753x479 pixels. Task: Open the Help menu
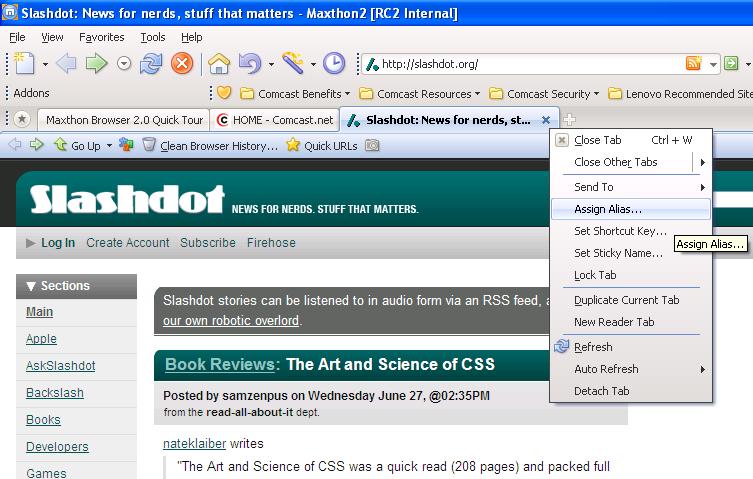tap(192, 37)
